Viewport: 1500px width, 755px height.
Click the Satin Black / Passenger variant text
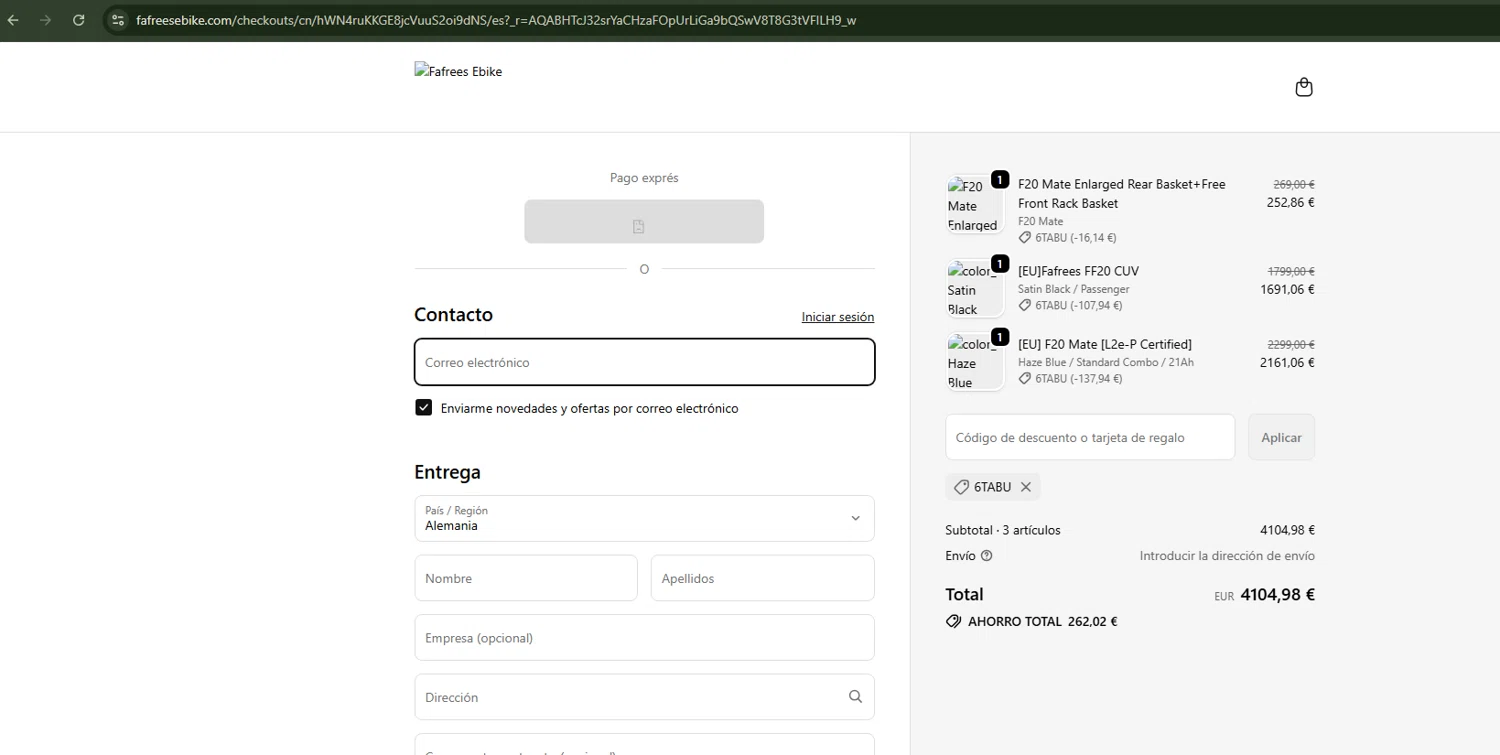tap(1073, 289)
